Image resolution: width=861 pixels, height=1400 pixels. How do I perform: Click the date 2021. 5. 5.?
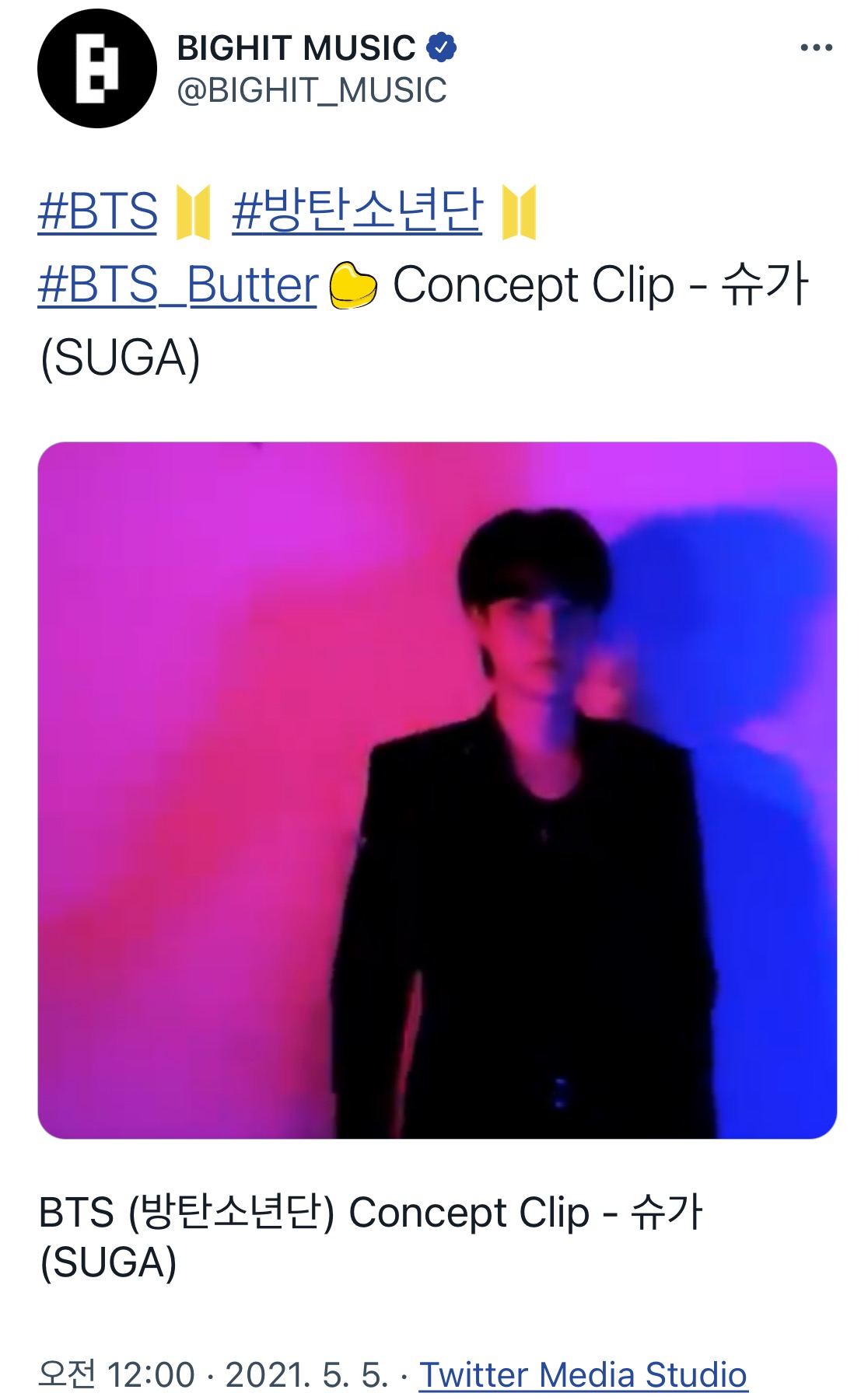pyautogui.click(x=306, y=1374)
